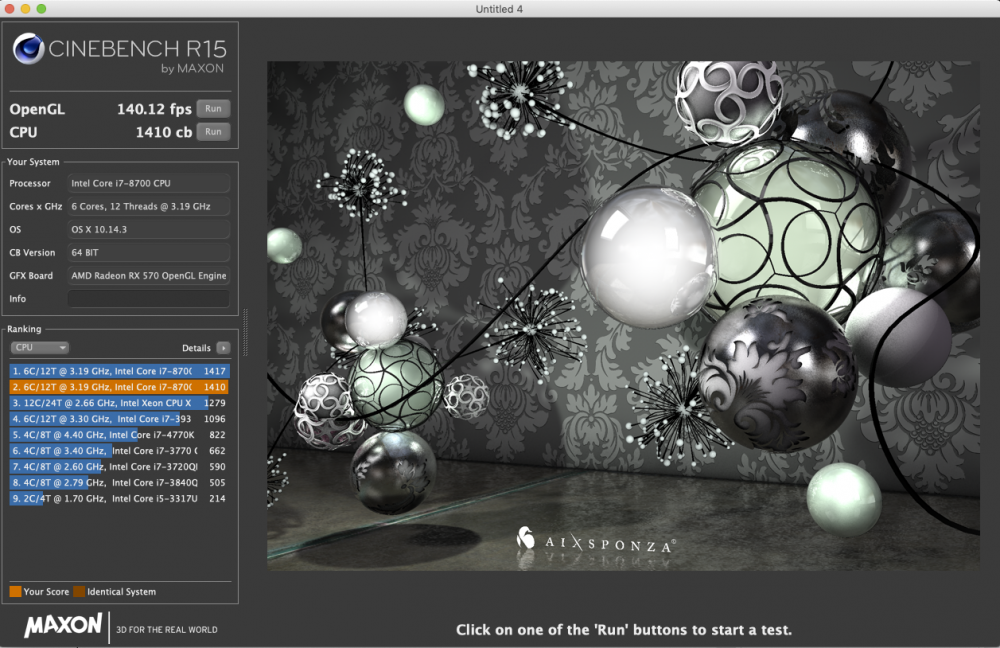Click the Cores x GHz value field

[149, 206]
